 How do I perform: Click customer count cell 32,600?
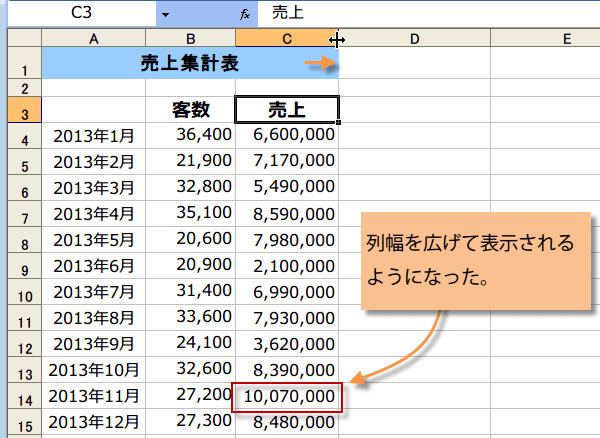[x=191, y=370]
